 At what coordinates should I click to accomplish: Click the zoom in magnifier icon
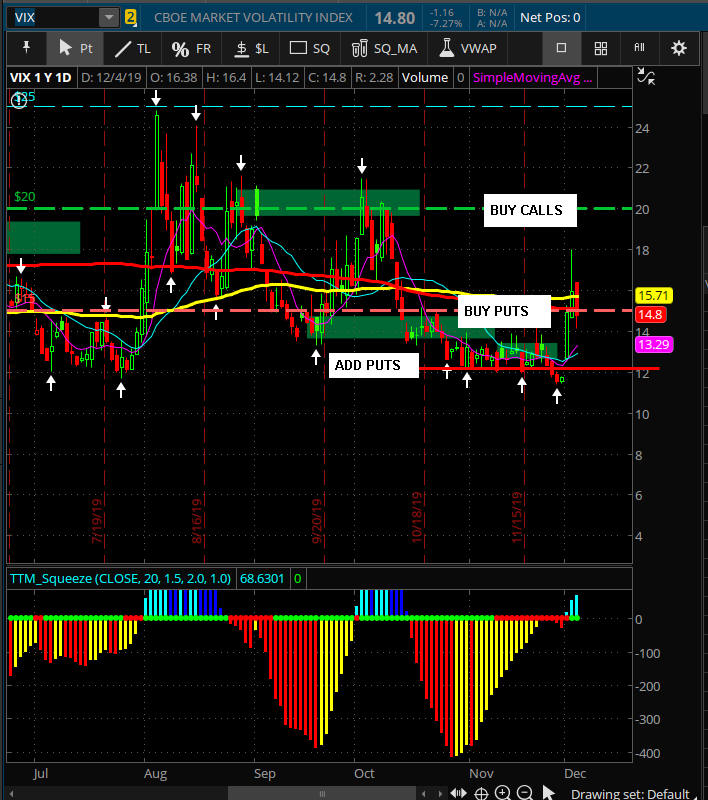pos(503,794)
